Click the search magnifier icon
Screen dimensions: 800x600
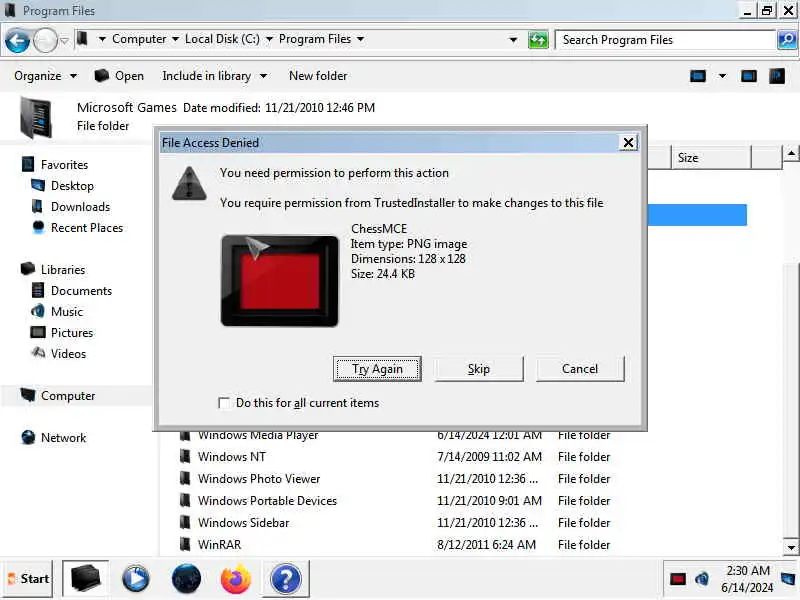(786, 40)
